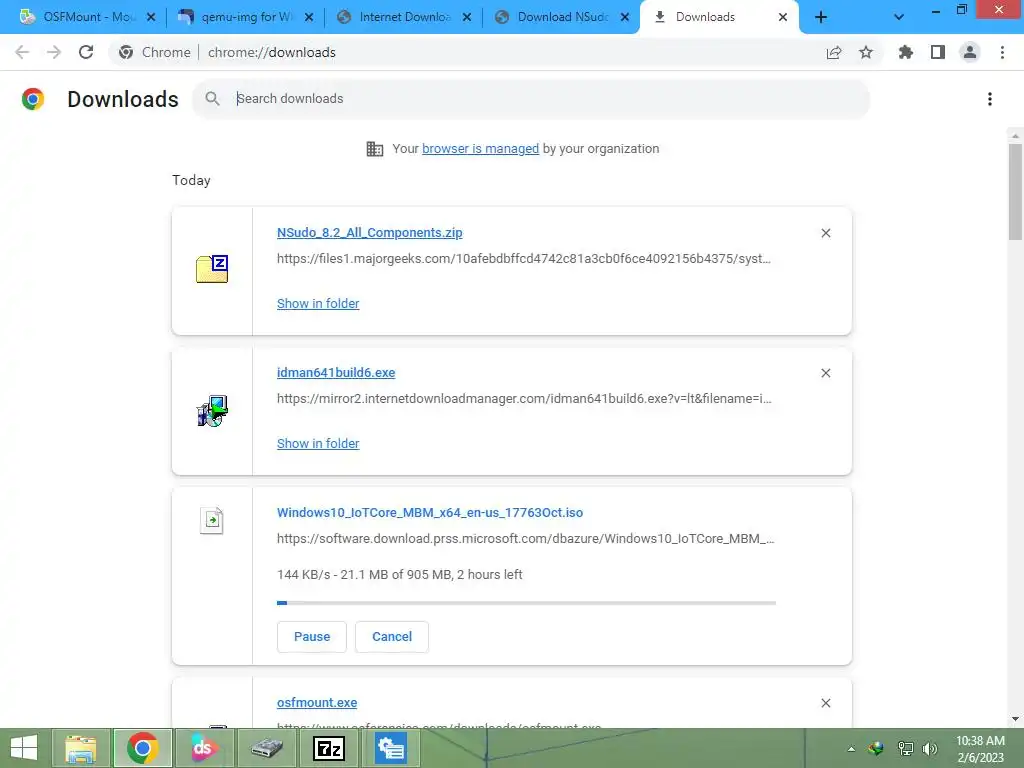The image size is (1024, 768).
Task: Show NSudo zip in folder
Action: click(318, 304)
